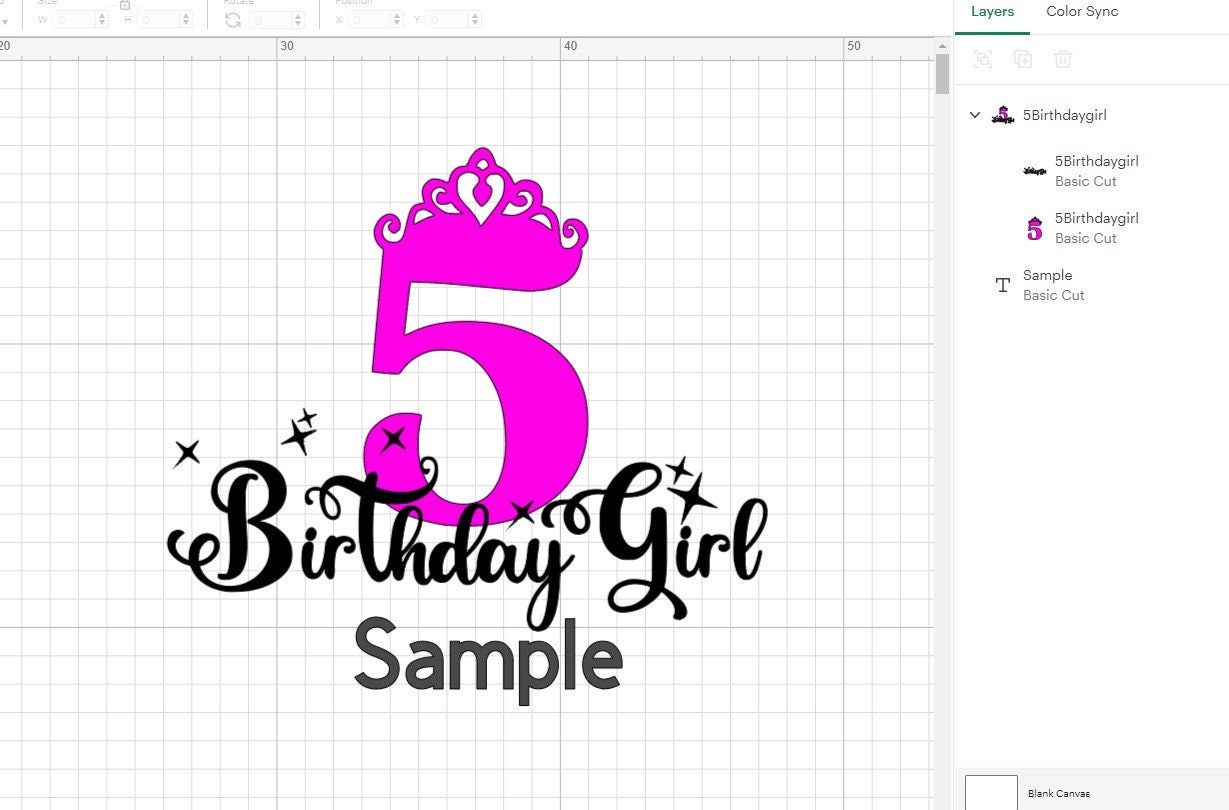Toggle the size lock aspect ratio icon

[x=125, y=5]
